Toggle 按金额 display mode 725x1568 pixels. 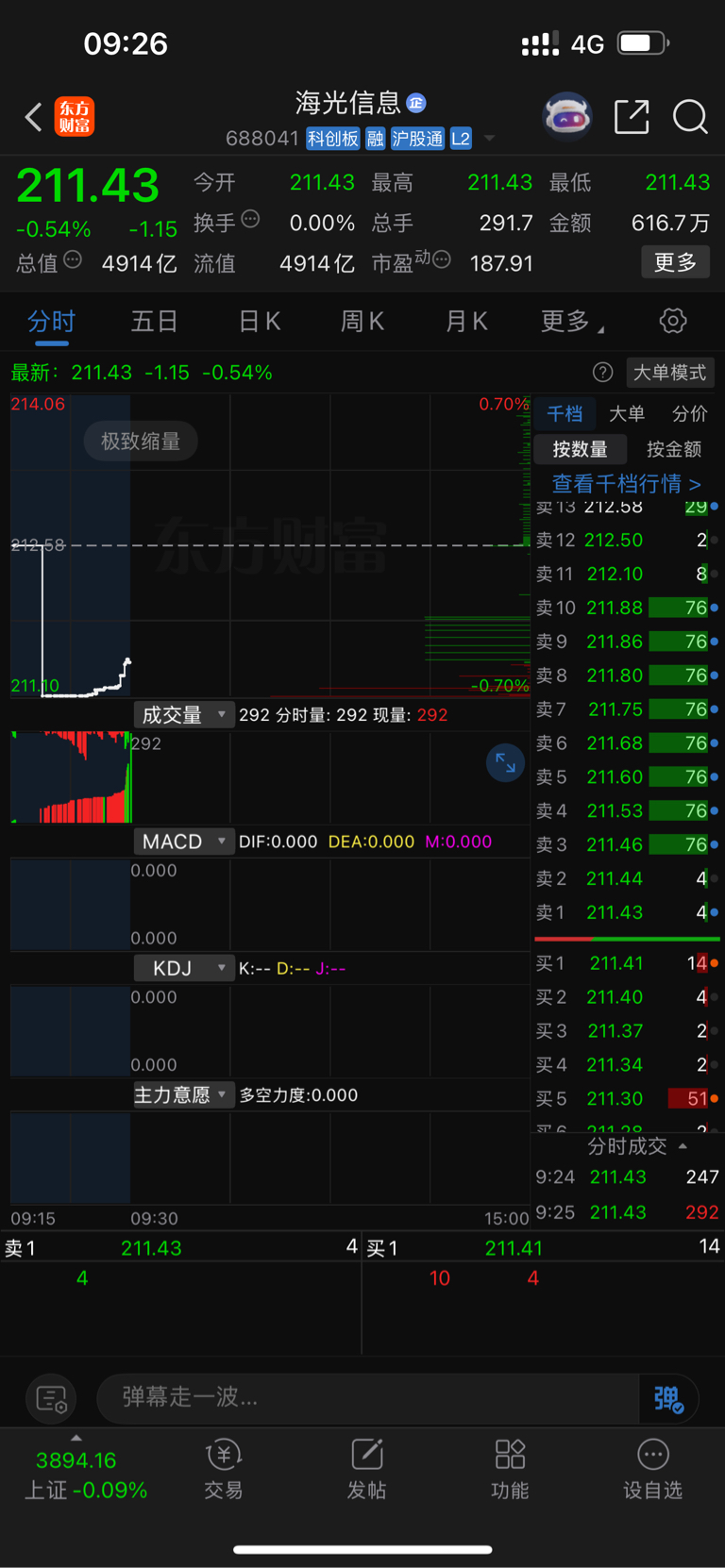674,449
